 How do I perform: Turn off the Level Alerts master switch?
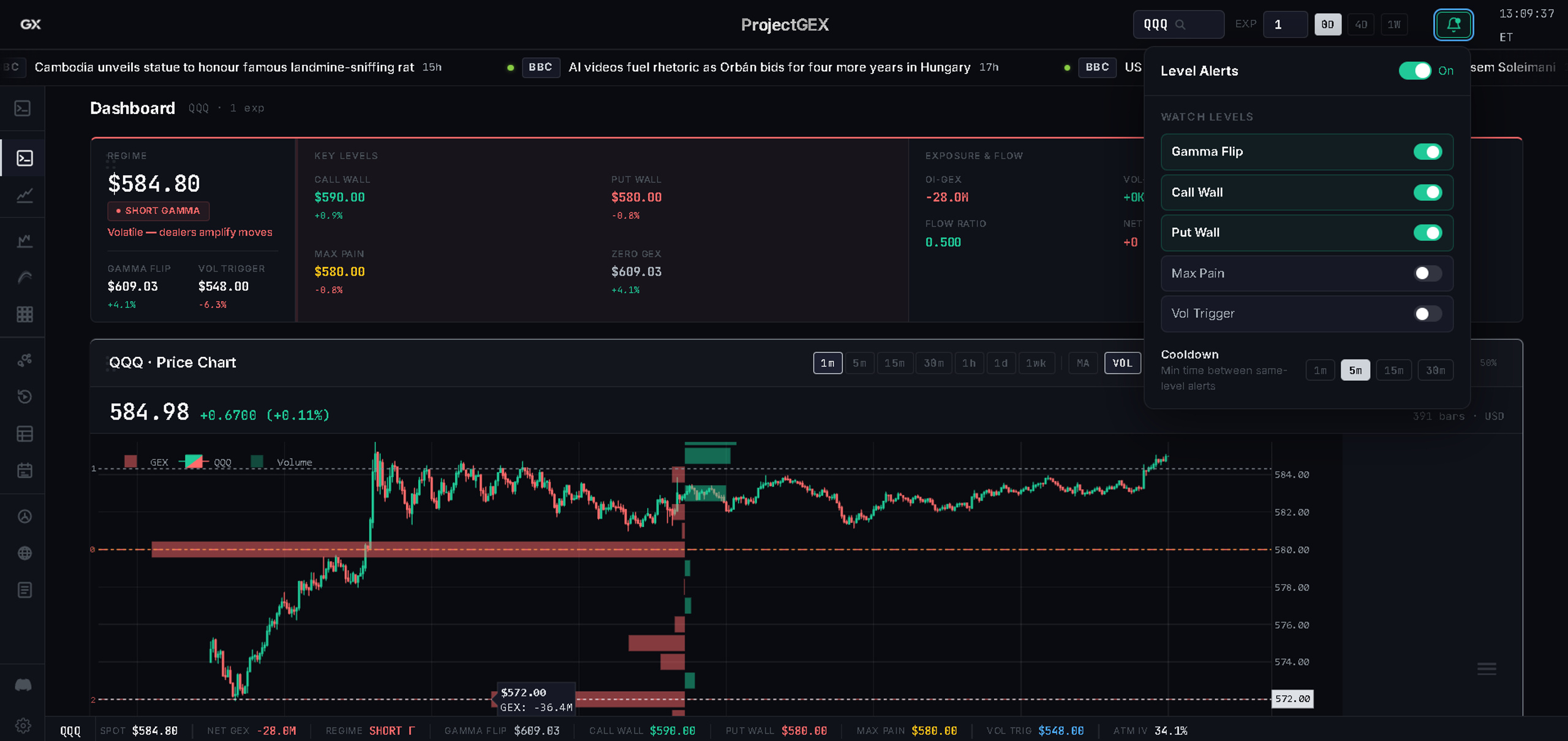(1415, 70)
